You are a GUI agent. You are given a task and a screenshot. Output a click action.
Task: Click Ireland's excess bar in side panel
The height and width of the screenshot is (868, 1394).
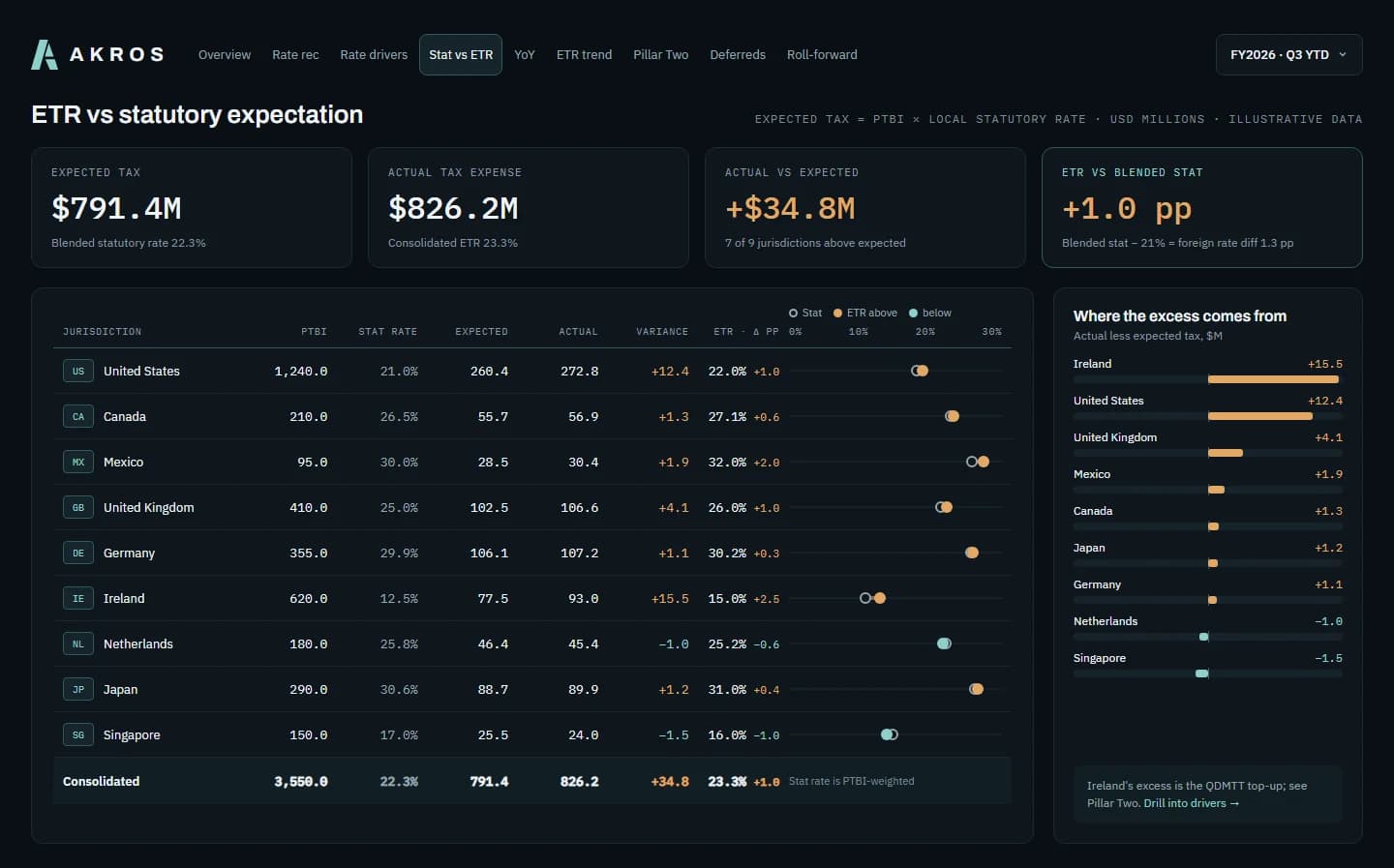pos(1273,379)
